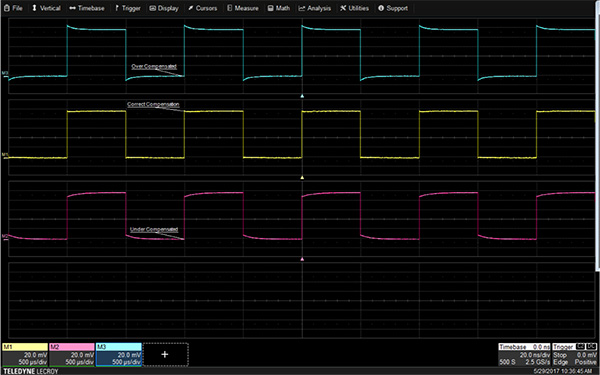Open the Trigger descriptor box
The width and height of the screenshot is (600, 375).
pyautogui.click(x=574, y=355)
